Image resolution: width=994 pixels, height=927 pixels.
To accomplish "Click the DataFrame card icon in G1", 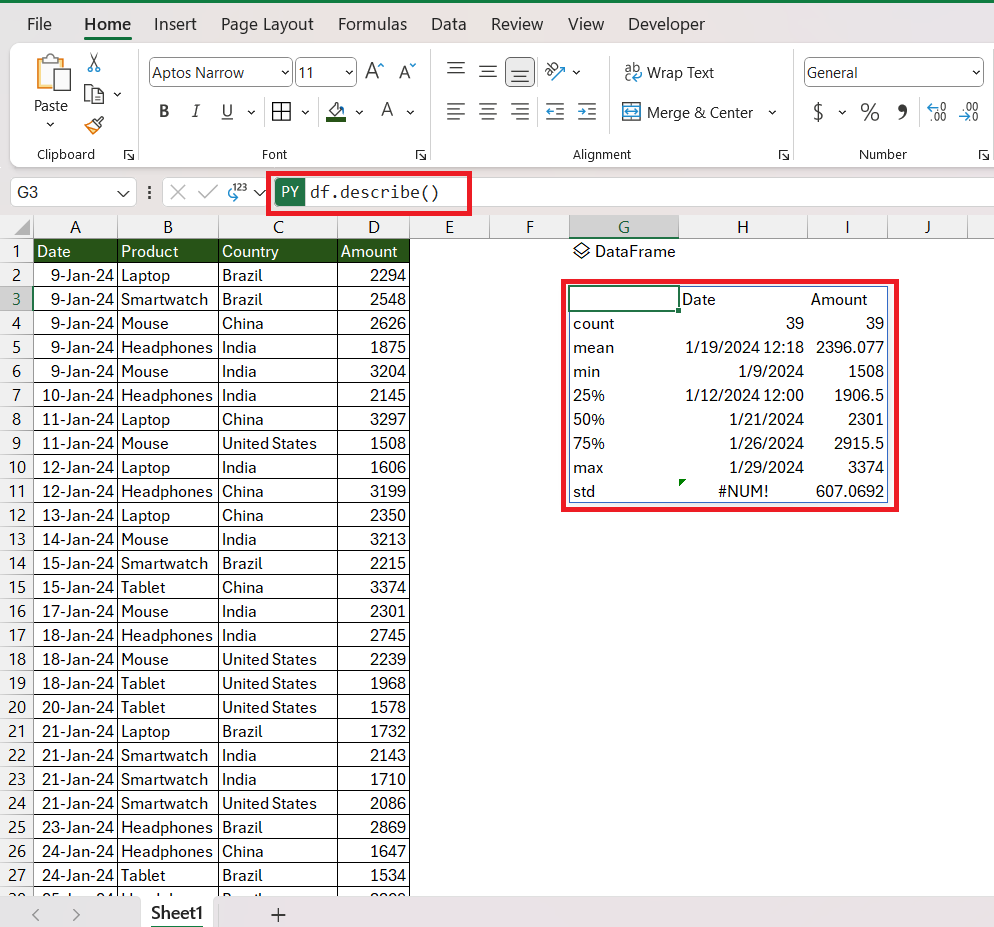I will click(581, 251).
